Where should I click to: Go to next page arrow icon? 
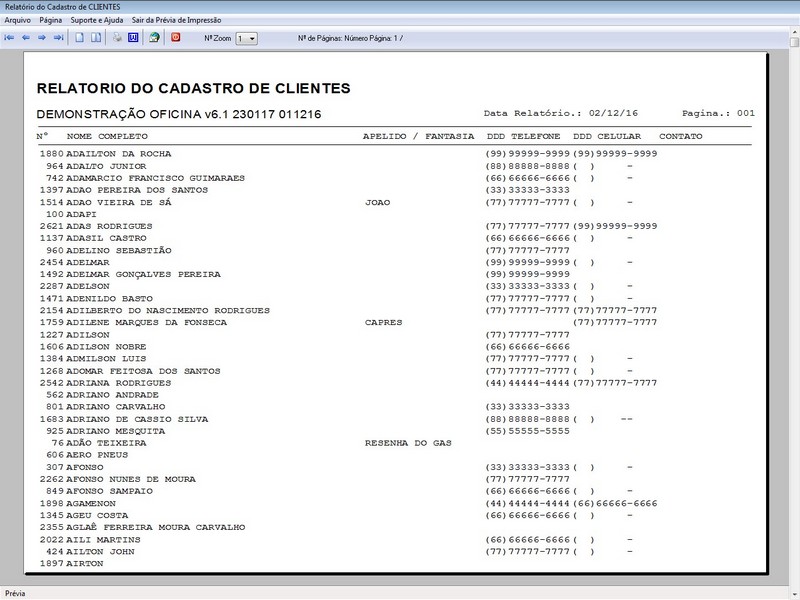[x=42, y=38]
